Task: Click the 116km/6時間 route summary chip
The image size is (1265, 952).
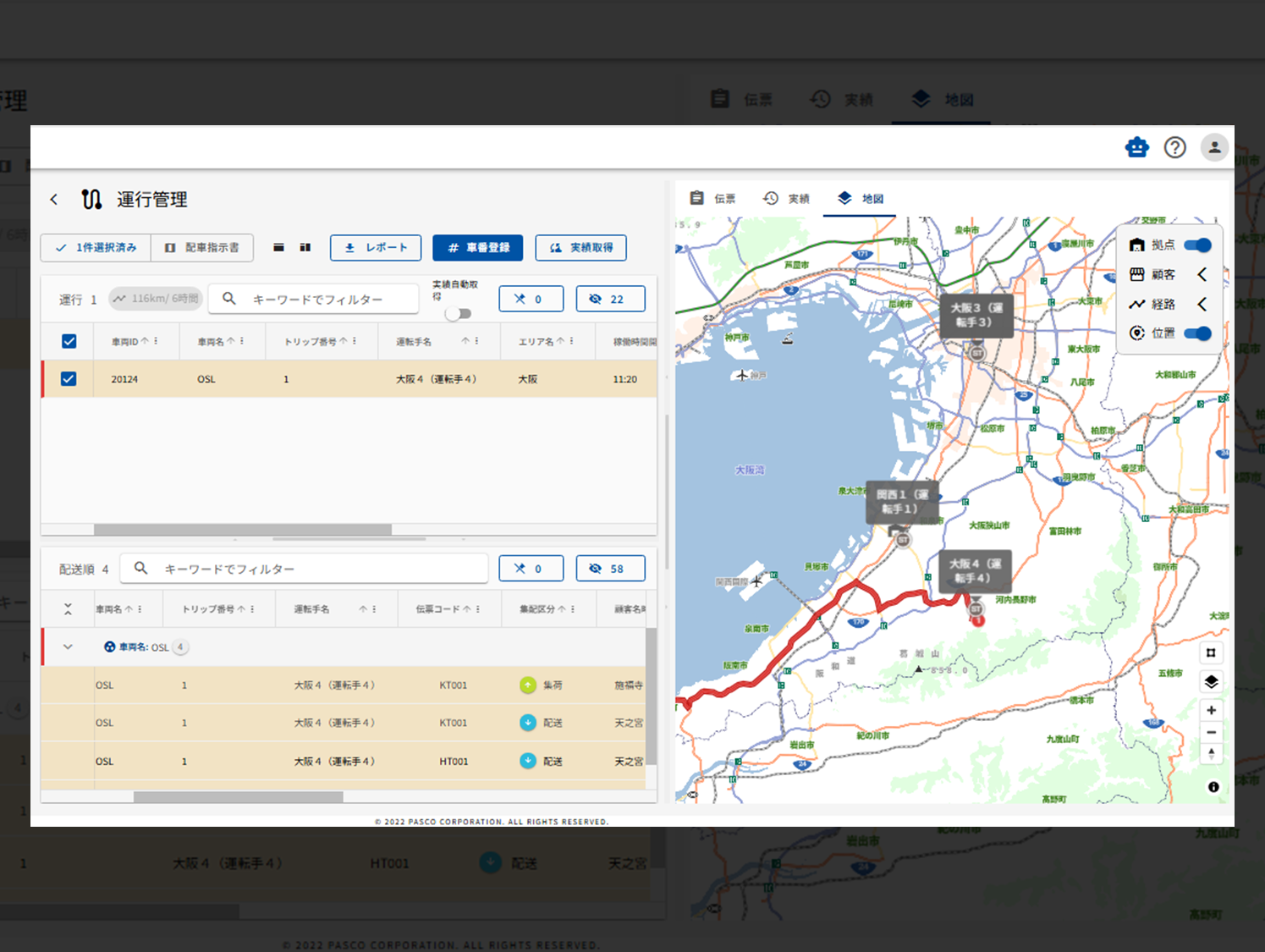Action: [x=156, y=299]
